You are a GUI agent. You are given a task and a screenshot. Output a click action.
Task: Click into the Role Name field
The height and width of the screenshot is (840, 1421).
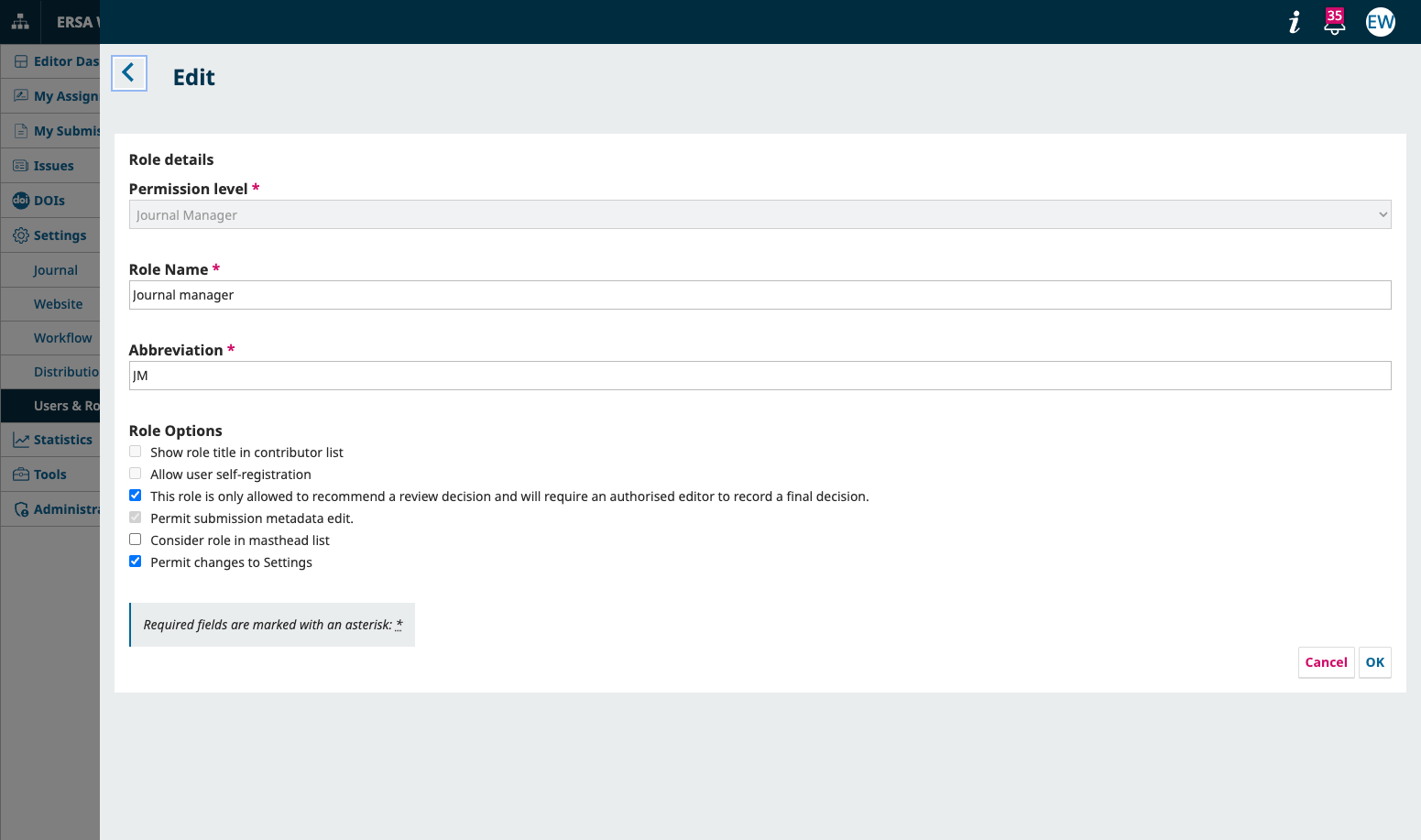click(760, 295)
